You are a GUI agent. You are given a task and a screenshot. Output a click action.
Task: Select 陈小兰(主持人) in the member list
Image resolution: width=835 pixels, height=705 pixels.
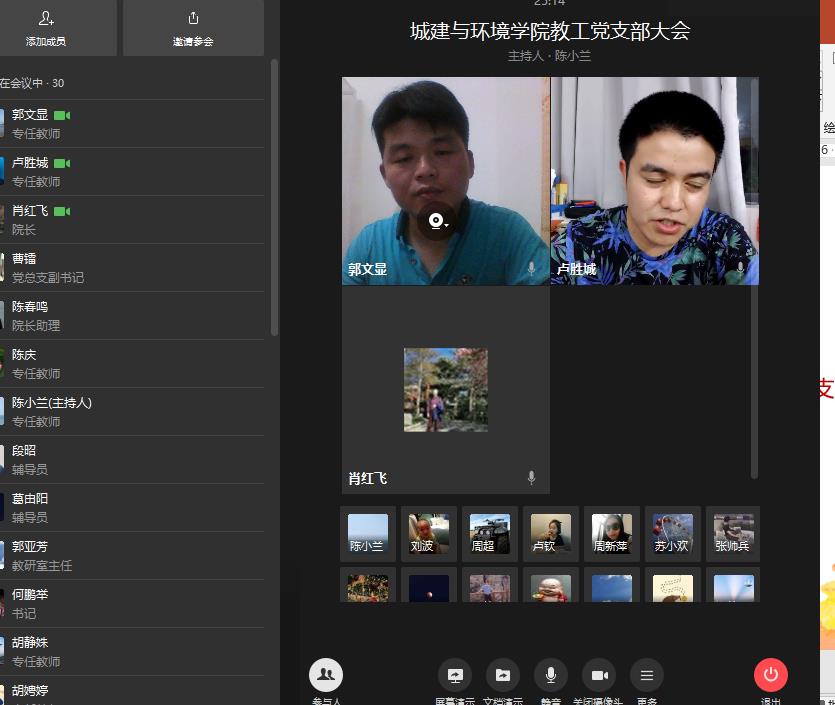click(x=132, y=412)
